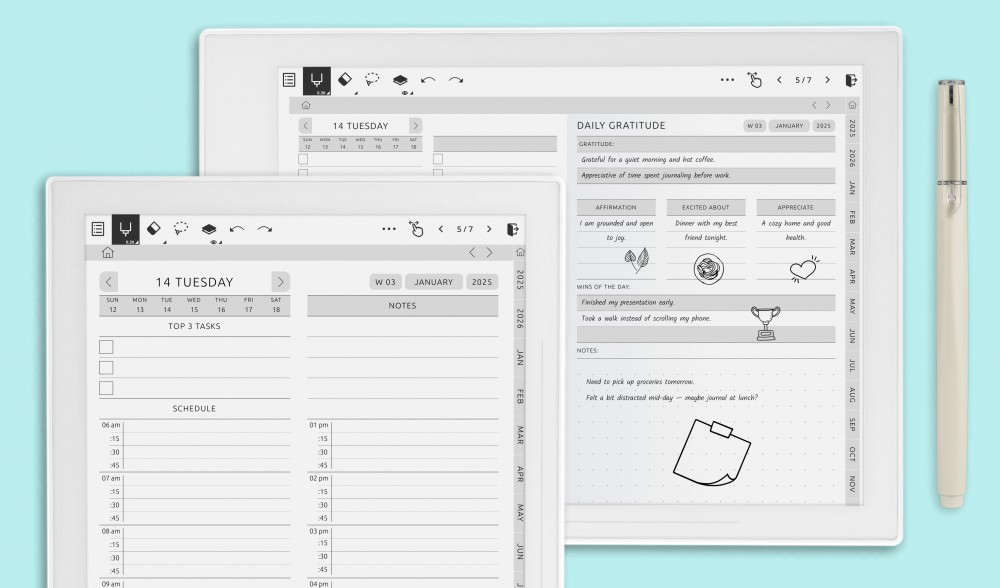Click the JANUARY button beside Daily Gratitude
This screenshot has height=588, width=1000.
[x=788, y=126]
